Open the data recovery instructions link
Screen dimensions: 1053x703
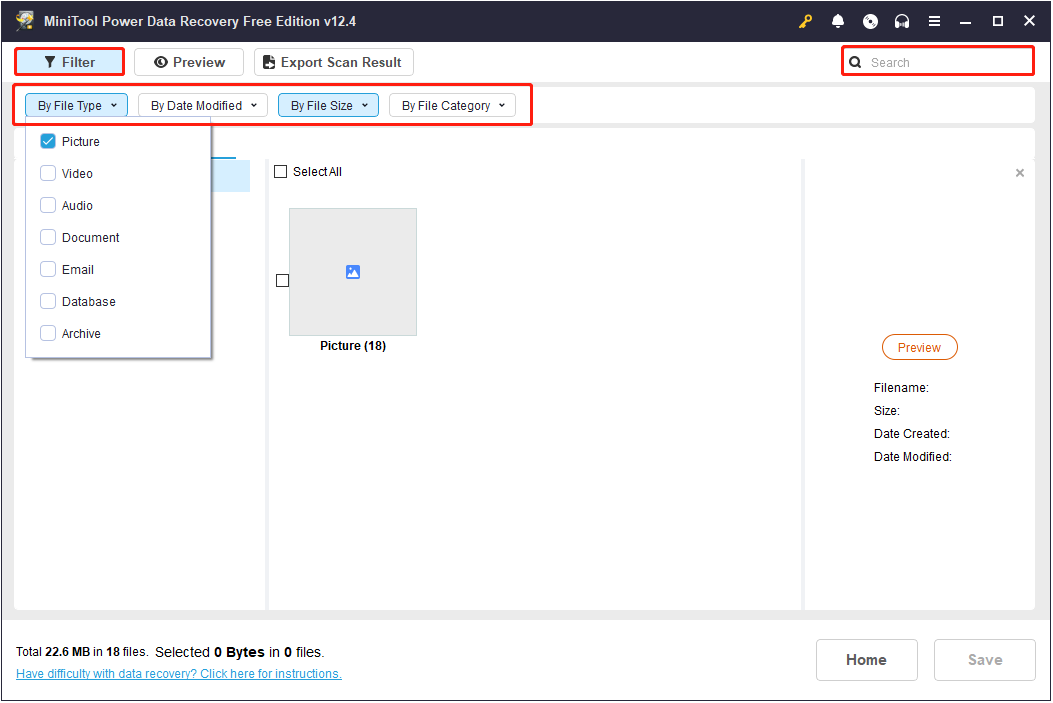179,673
